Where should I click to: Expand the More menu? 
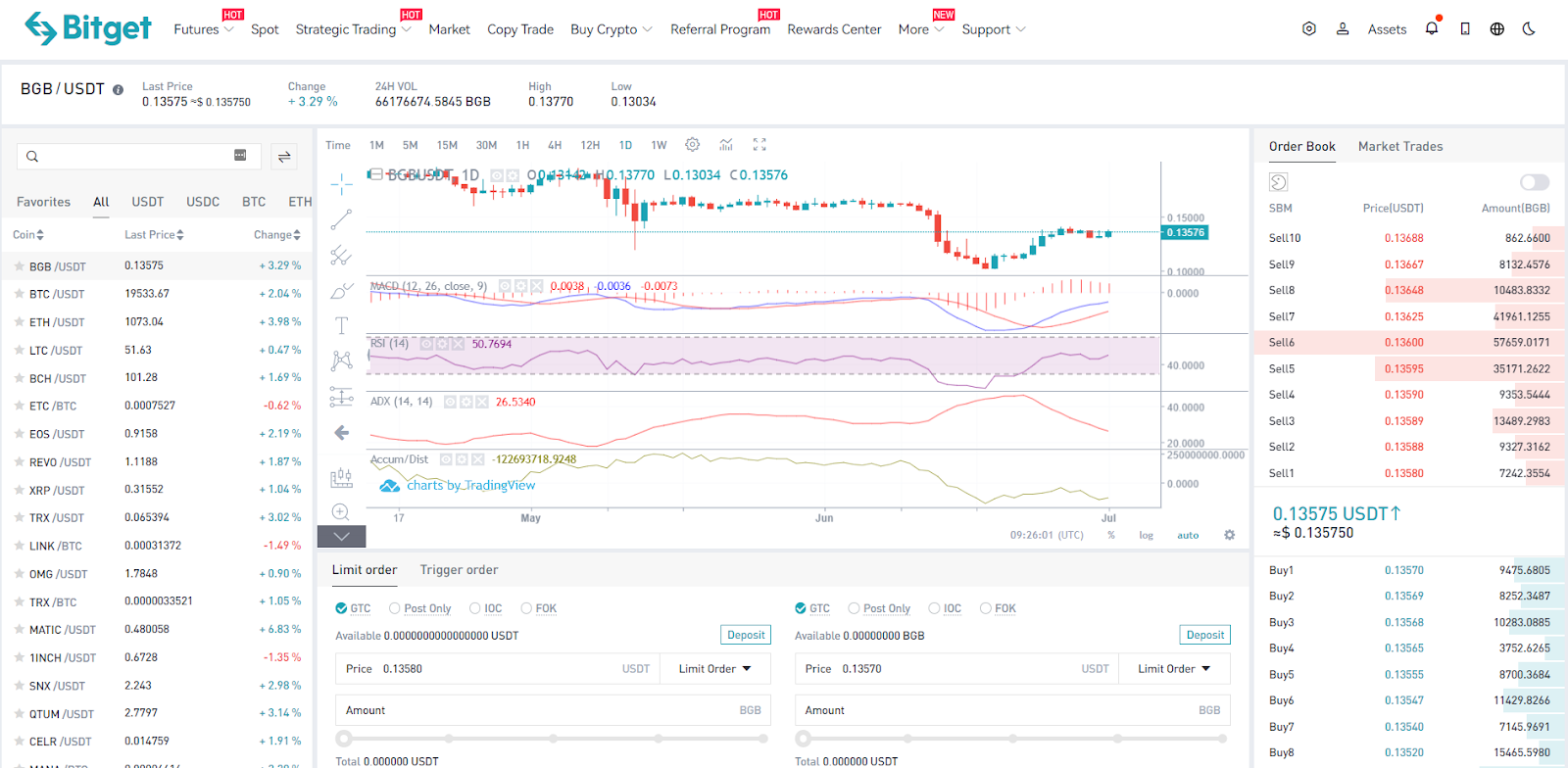(x=921, y=29)
